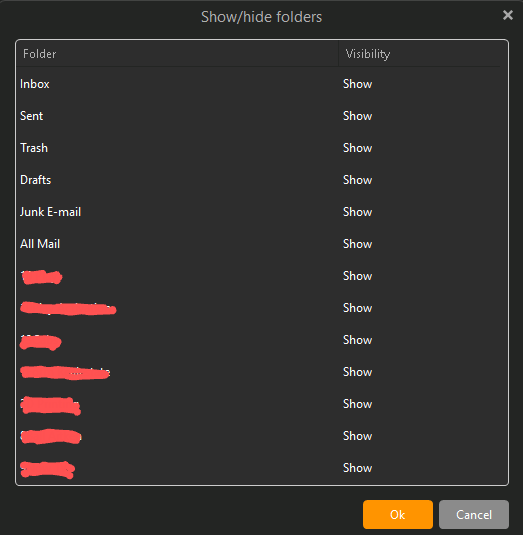Toggle Show for first redacted folder
The height and width of the screenshot is (535, 523).
click(x=357, y=276)
